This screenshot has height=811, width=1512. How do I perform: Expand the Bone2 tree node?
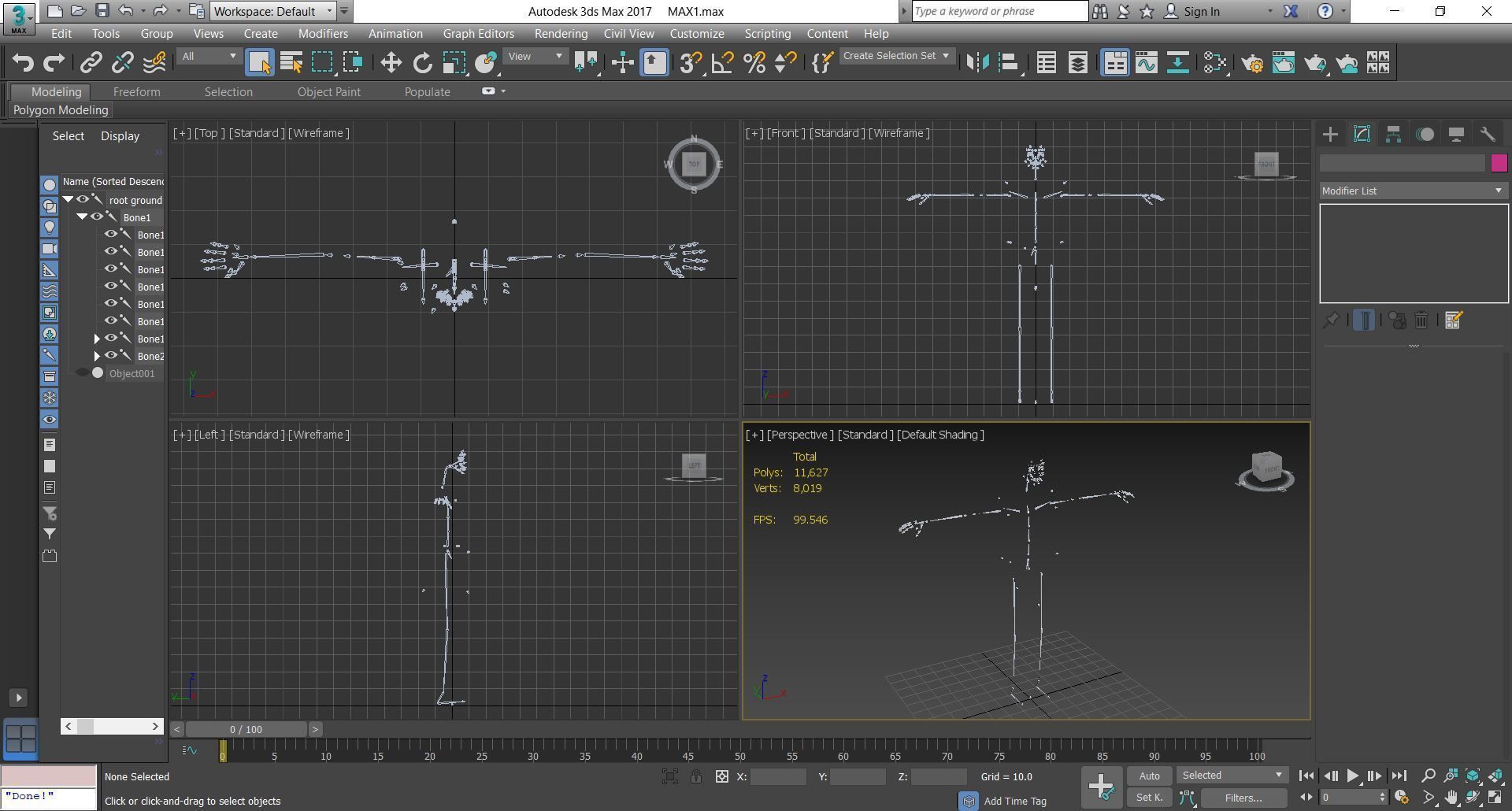[x=97, y=356]
